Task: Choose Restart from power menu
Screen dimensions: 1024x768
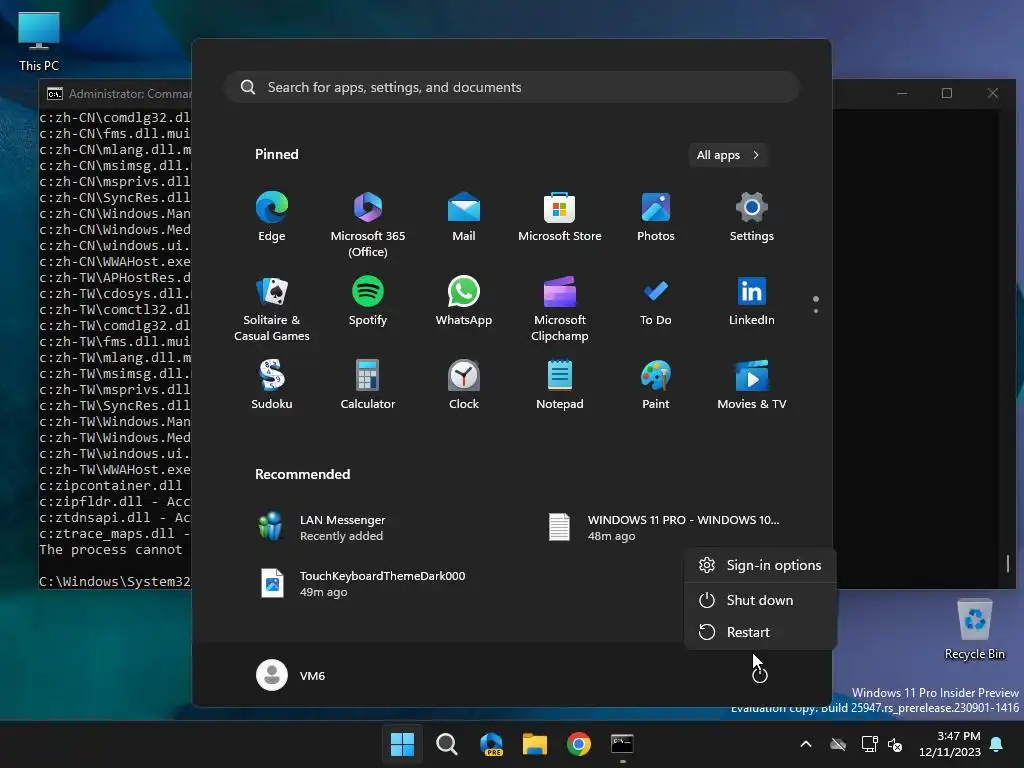Action: point(760,632)
